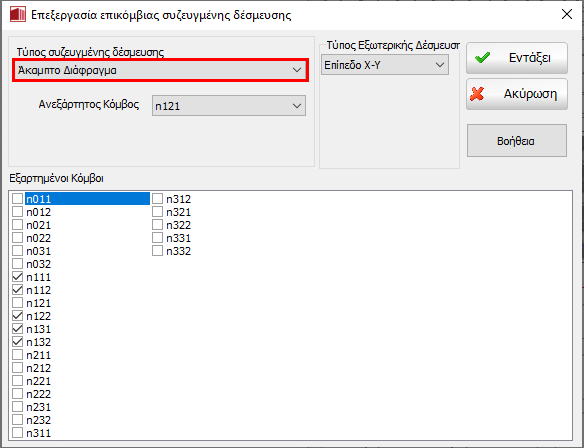Image resolution: width=584 pixels, height=448 pixels.
Task: Click the green checkmark on Εντάξει
Action: tap(482, 58)
